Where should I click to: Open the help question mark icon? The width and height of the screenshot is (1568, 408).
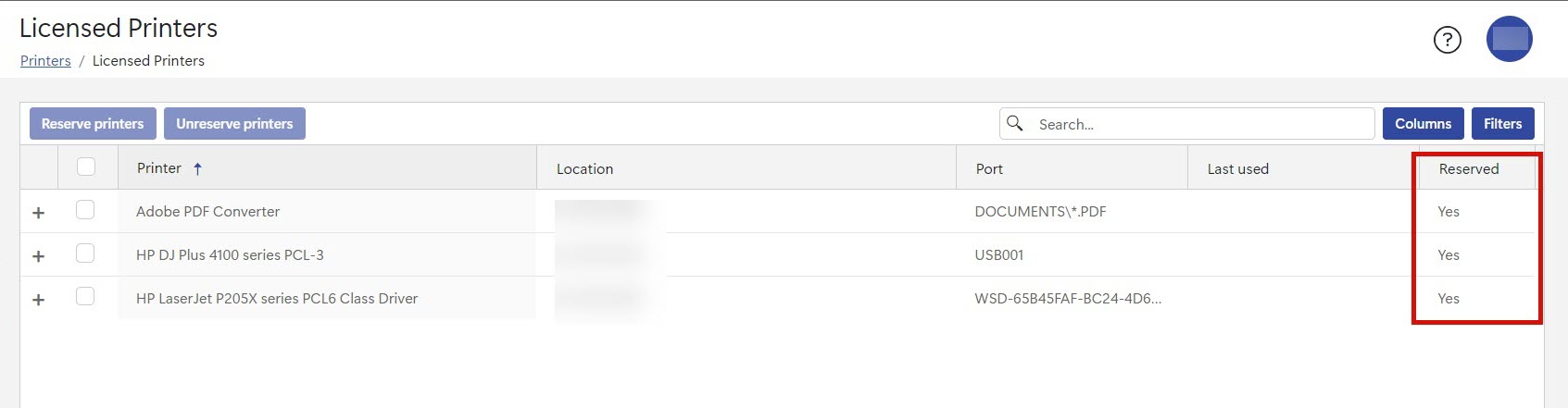pyautogui.click(x=1447, y=40)
